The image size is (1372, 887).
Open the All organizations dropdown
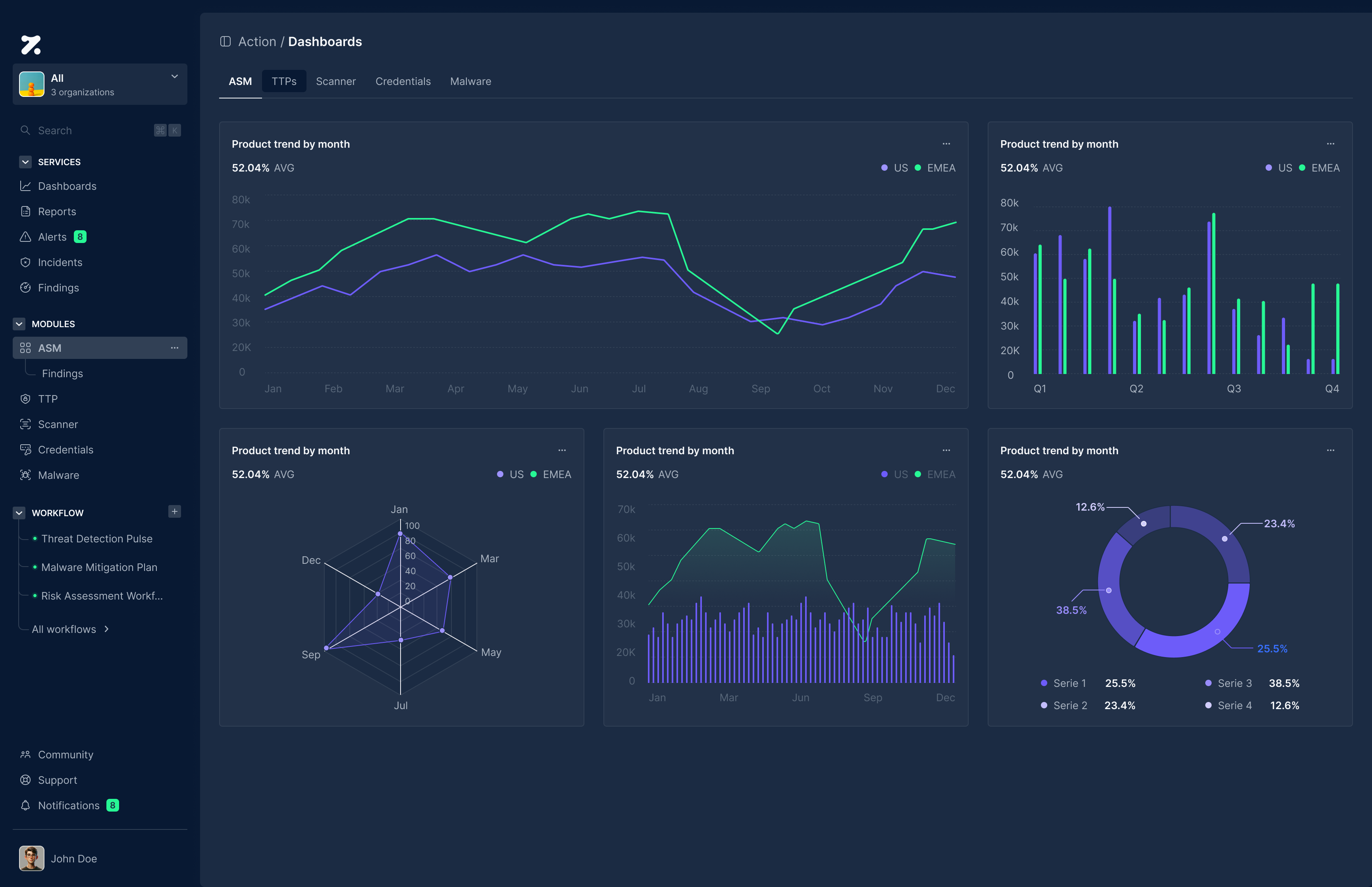click(100, 84)
